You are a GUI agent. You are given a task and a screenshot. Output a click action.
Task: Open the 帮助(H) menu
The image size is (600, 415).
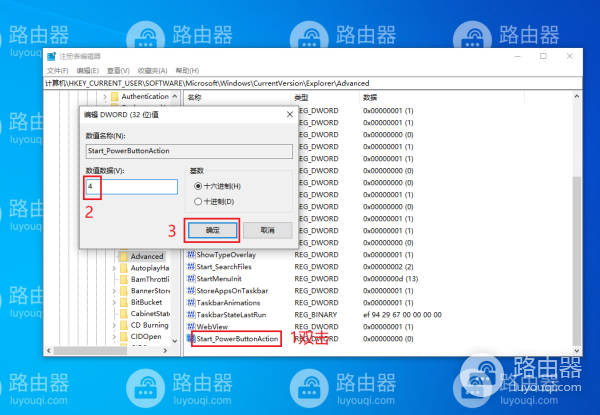[x=187, y=71]
